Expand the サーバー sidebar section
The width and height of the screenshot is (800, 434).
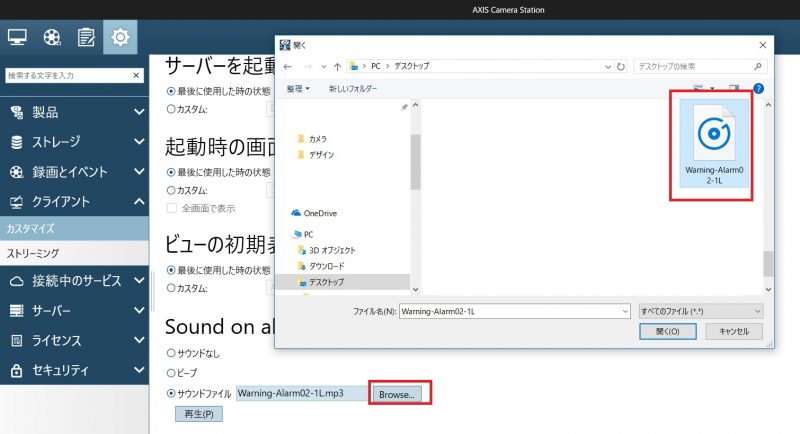click(139, 311)
